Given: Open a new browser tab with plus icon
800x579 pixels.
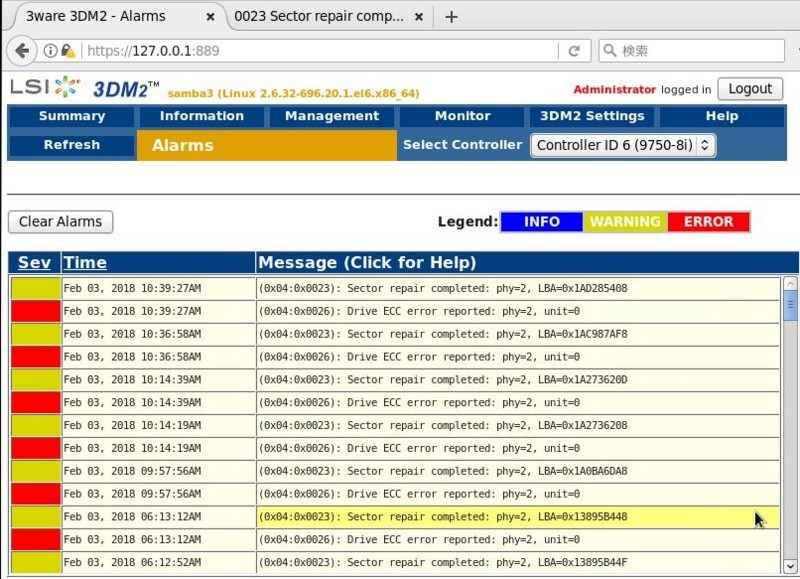Looking at the screenshot, I should [451, 17].
